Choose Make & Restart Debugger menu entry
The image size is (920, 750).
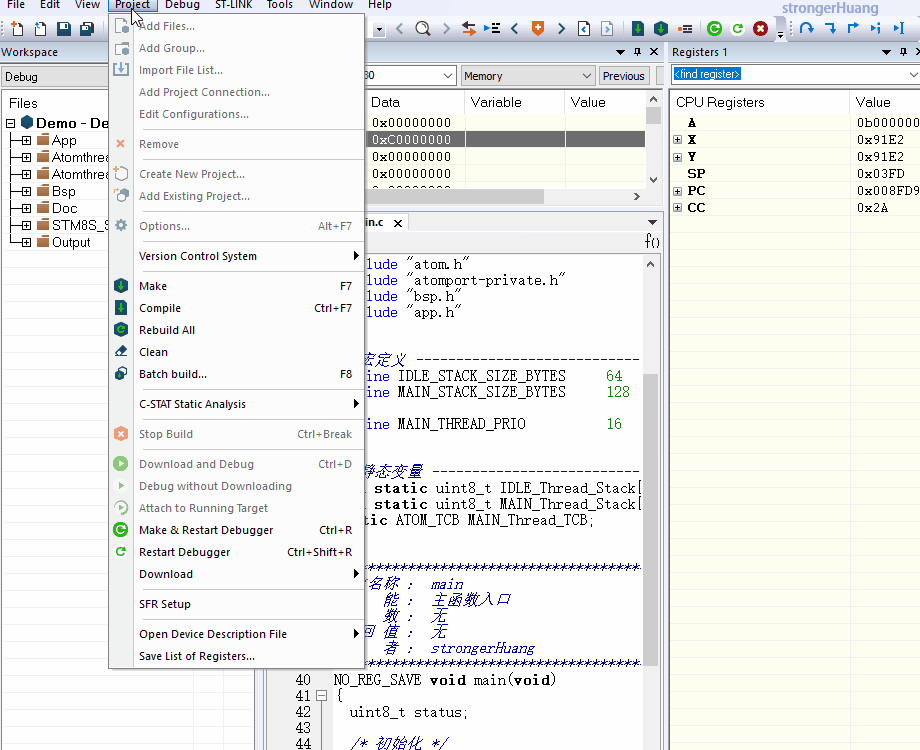[x=205, y=530]
